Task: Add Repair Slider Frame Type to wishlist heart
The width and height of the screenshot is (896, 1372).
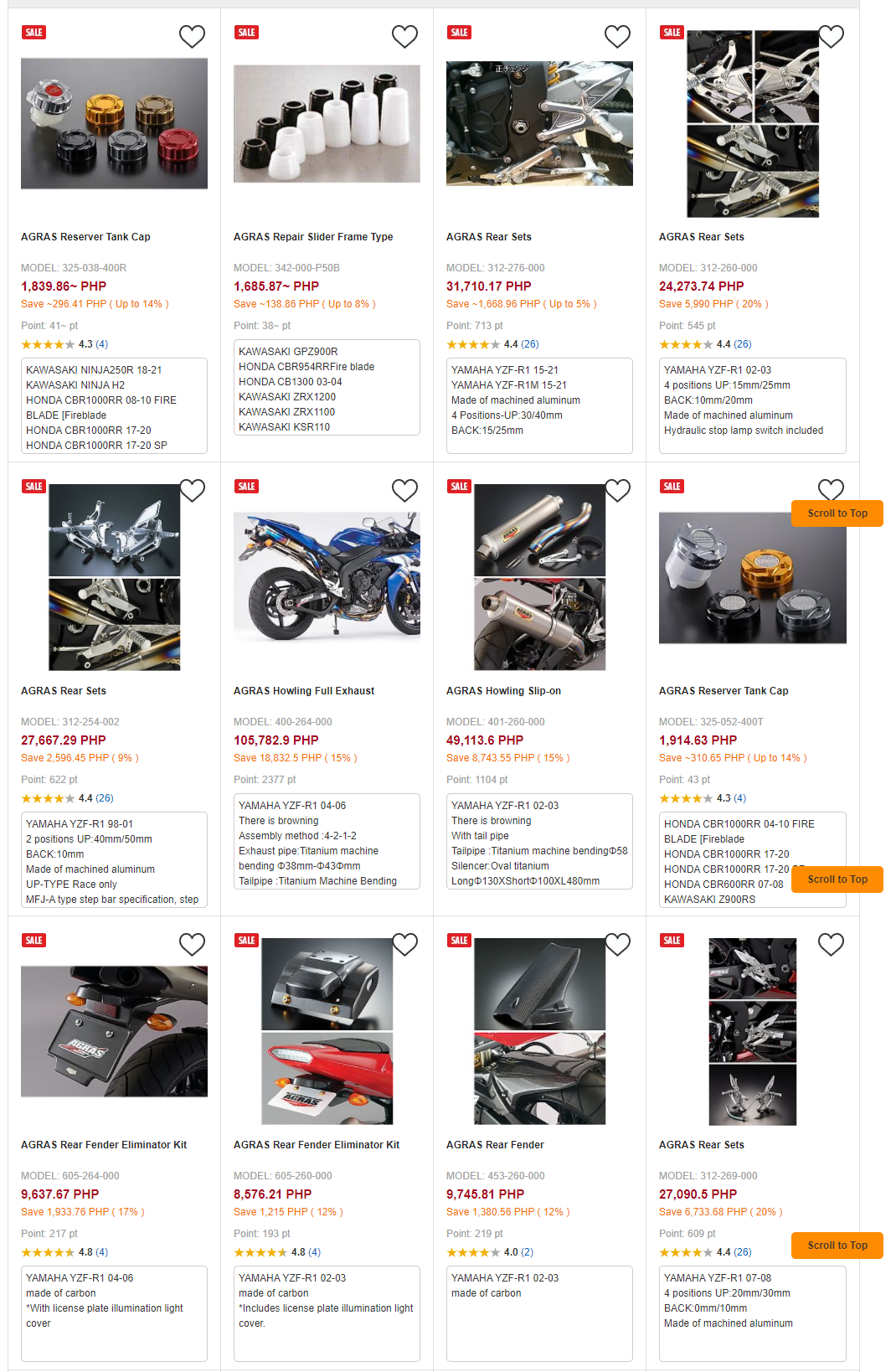Action: (405, 36)
